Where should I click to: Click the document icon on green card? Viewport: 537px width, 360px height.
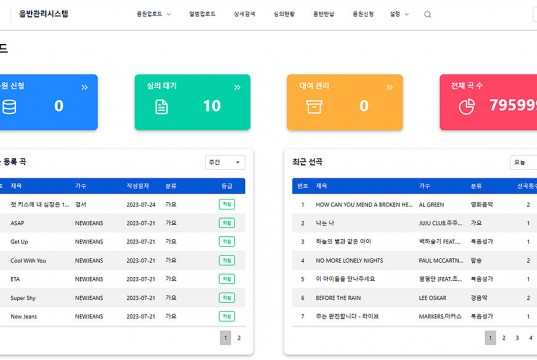coord(161,107)
